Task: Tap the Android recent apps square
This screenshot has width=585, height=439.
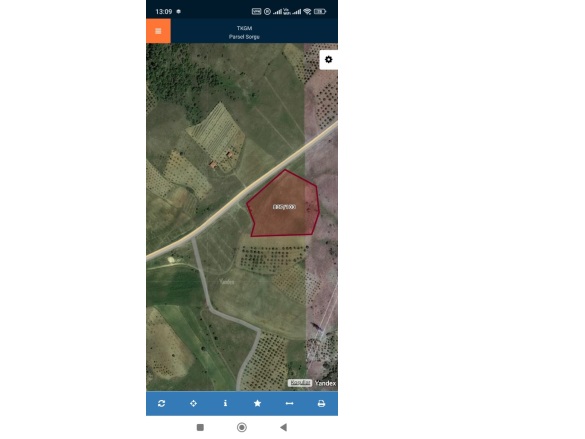Action: [200, 427]
